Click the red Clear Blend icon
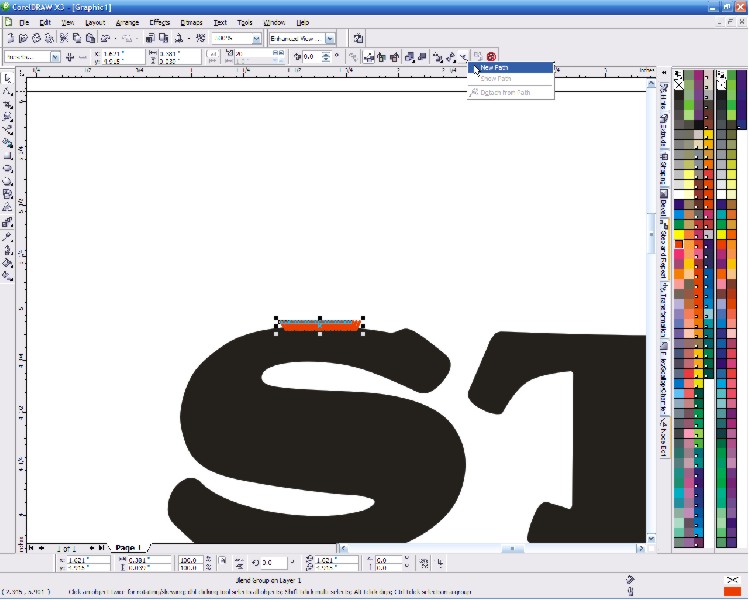The image size is (749, 600). (x=491, y=57)
